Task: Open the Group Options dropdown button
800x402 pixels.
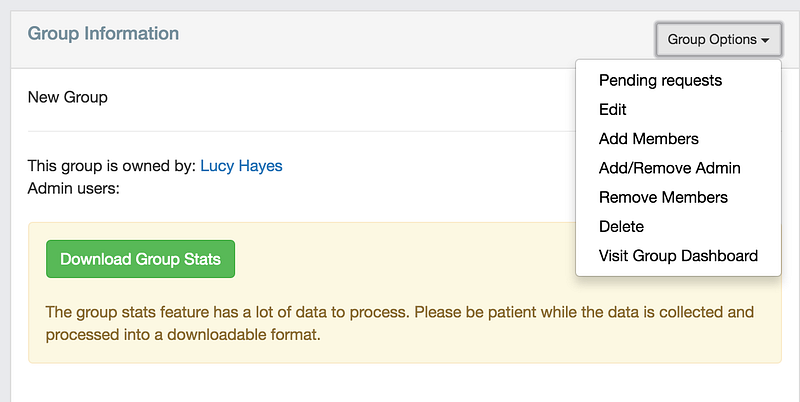Action: coord(710,40)
